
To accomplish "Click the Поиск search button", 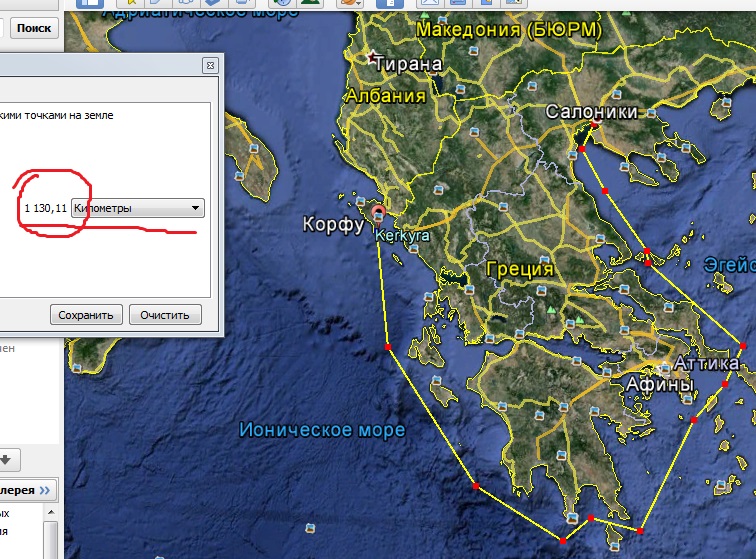I will coord(32,29).
